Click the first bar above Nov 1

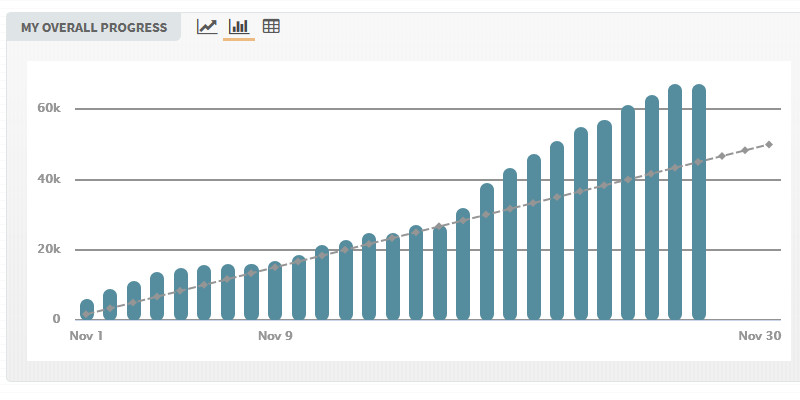[x=87, y=309]
